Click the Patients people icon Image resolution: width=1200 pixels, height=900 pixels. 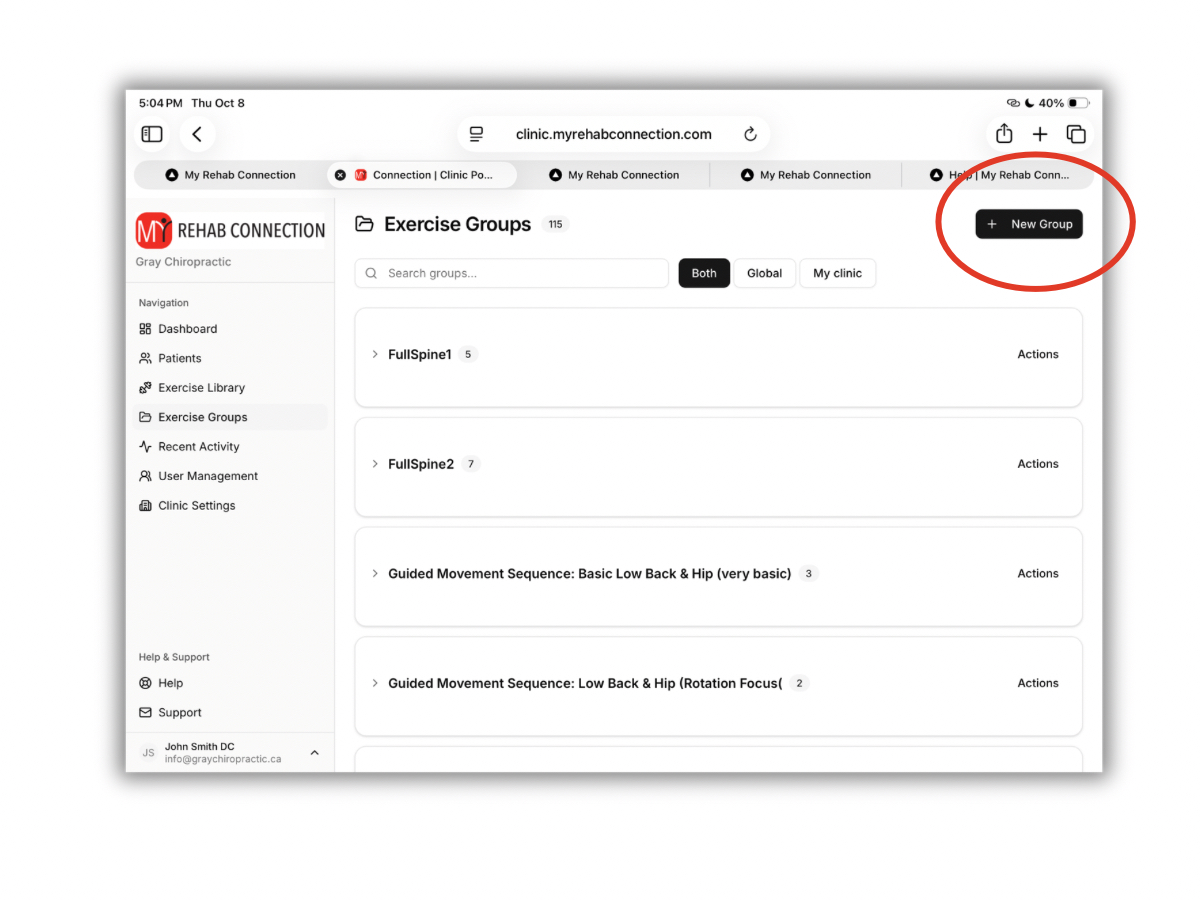[145, 358]
